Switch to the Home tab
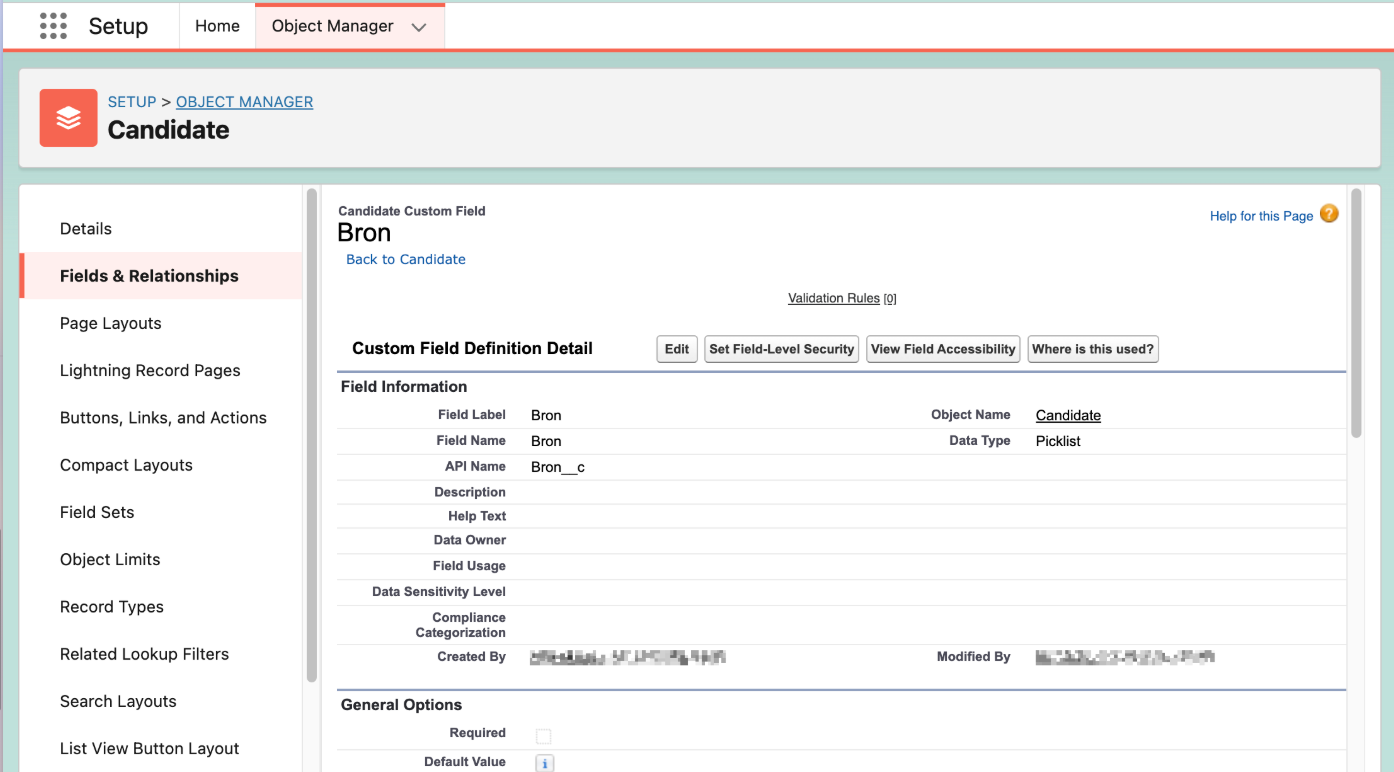Image resolution: width=1394 pixels, height=772 pixels. tap(217, 26)
